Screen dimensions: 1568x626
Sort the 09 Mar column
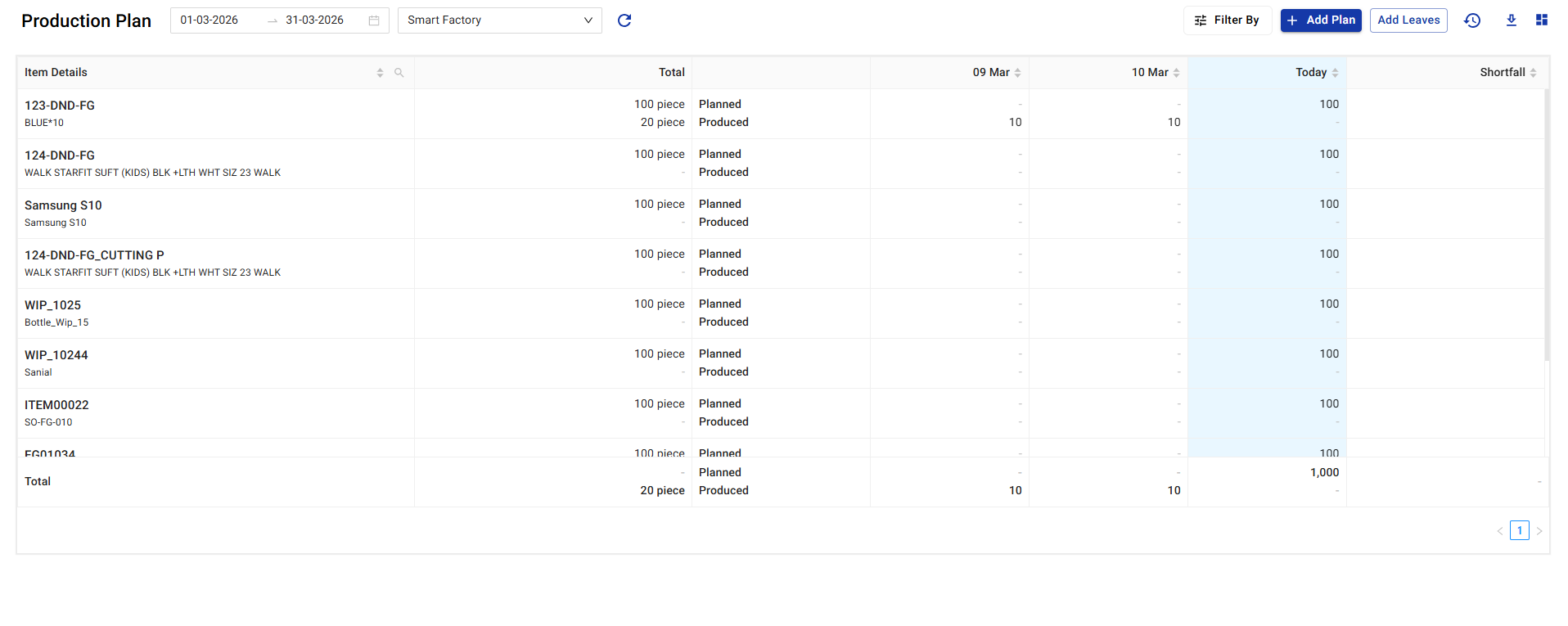coord(1017,73)
